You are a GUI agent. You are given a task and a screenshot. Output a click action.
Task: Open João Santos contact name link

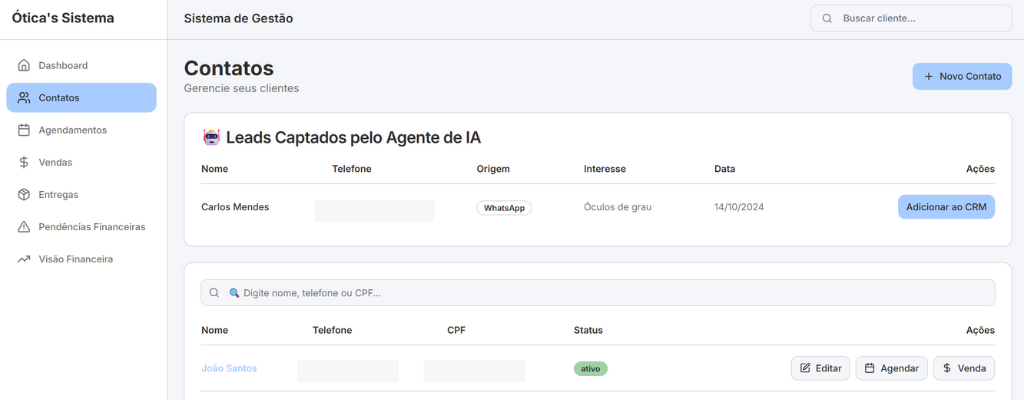(229, 368)
